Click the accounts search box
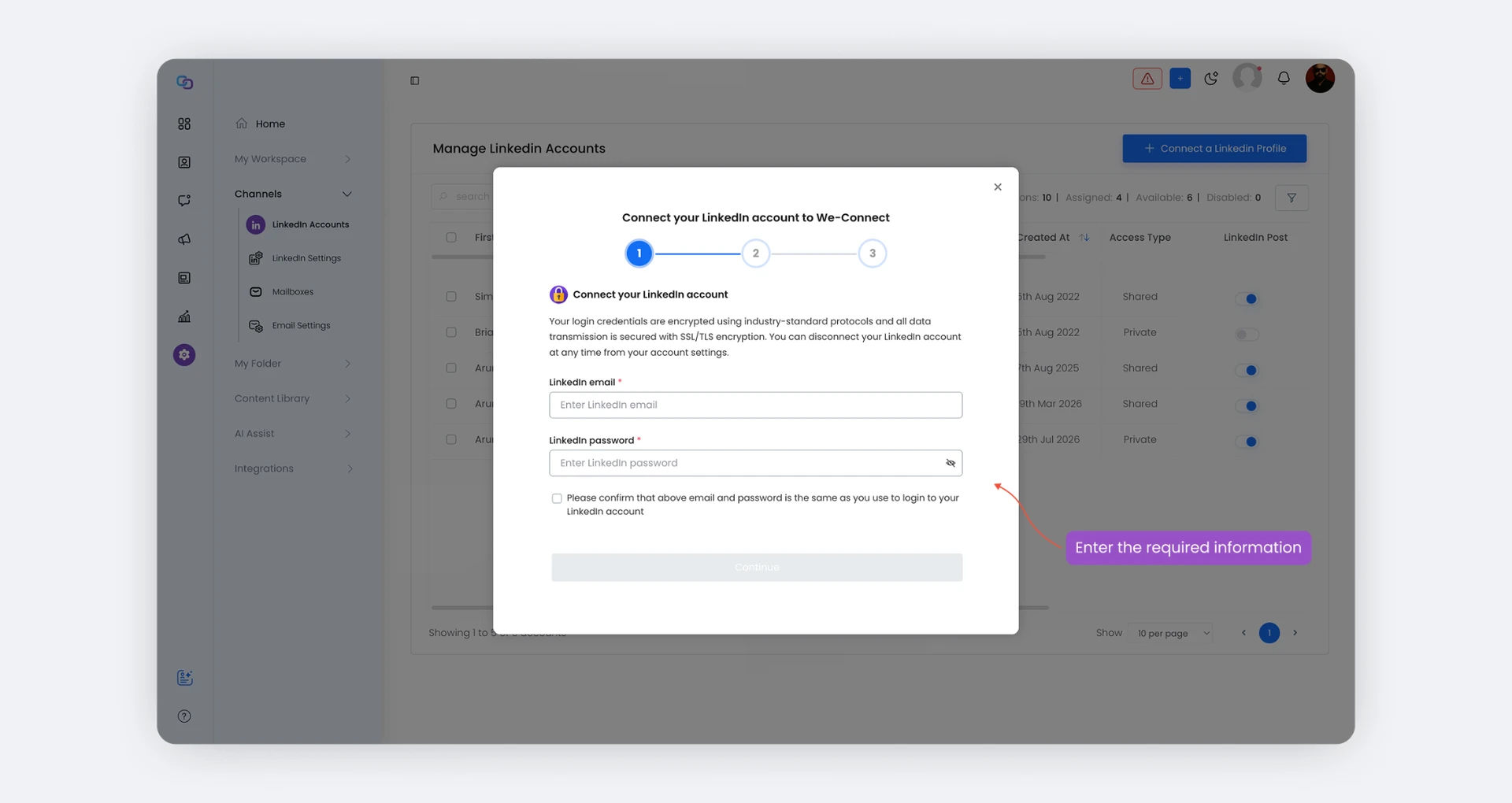The image size is (1512, 803). 463,197
